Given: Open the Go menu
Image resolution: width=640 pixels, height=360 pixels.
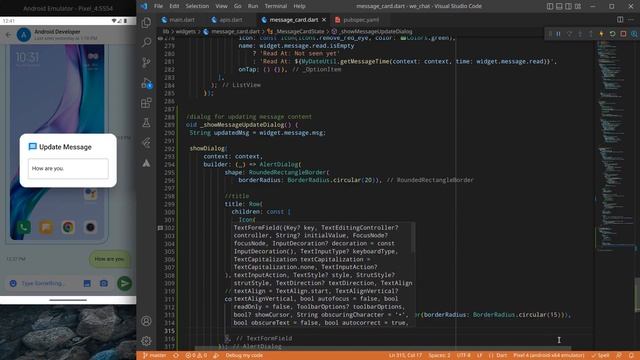Looking at the screenshot, I should pos(238,6).
